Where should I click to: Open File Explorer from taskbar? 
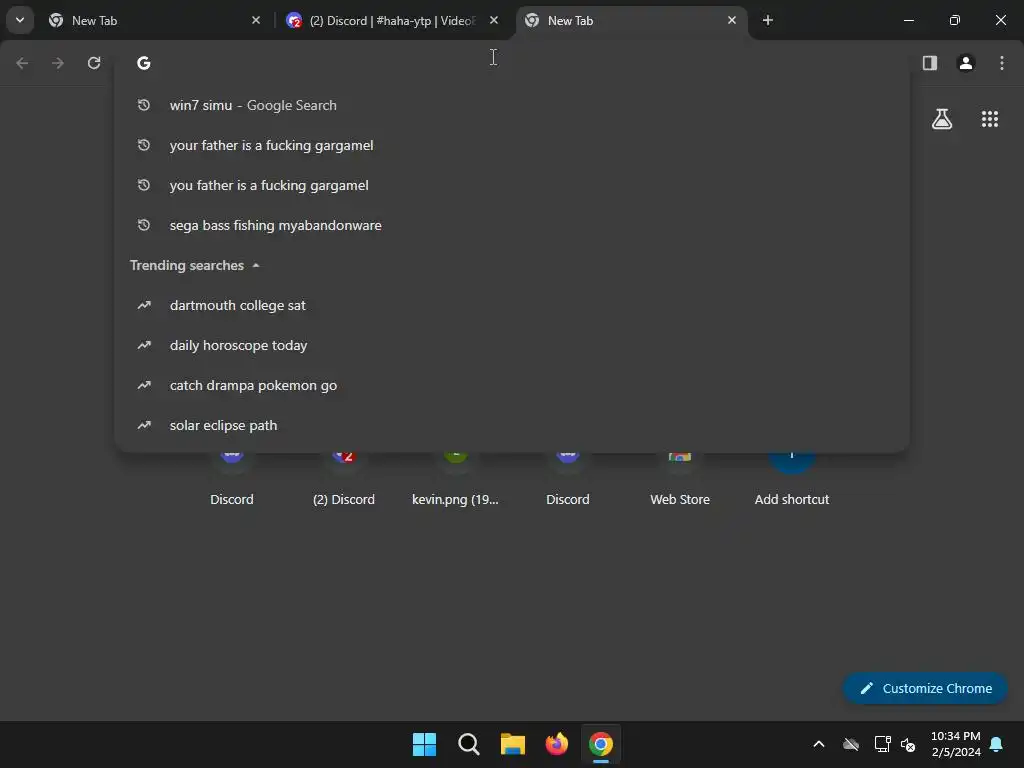click(x=513, y=744)
